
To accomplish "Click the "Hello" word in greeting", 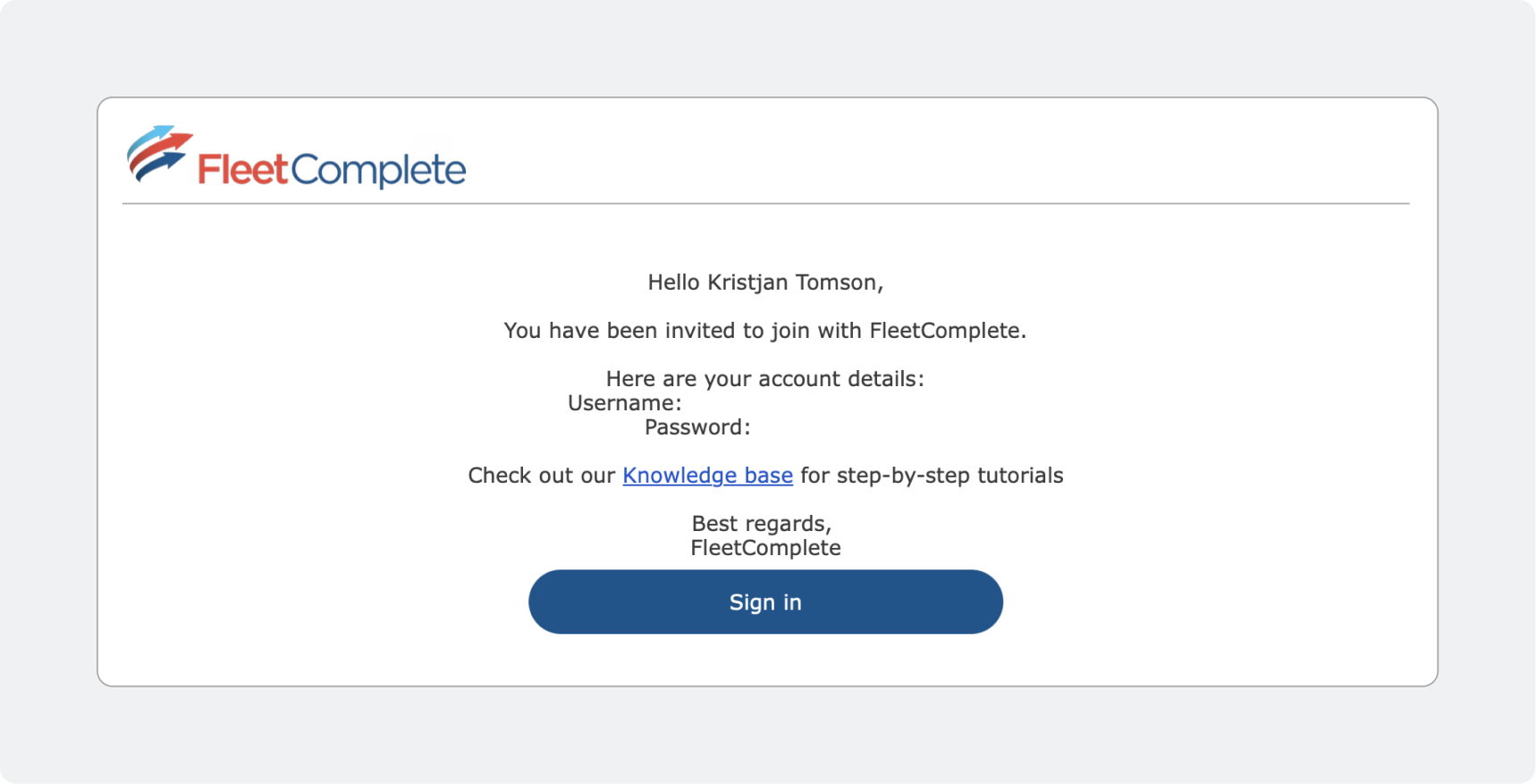I will 673,282.
